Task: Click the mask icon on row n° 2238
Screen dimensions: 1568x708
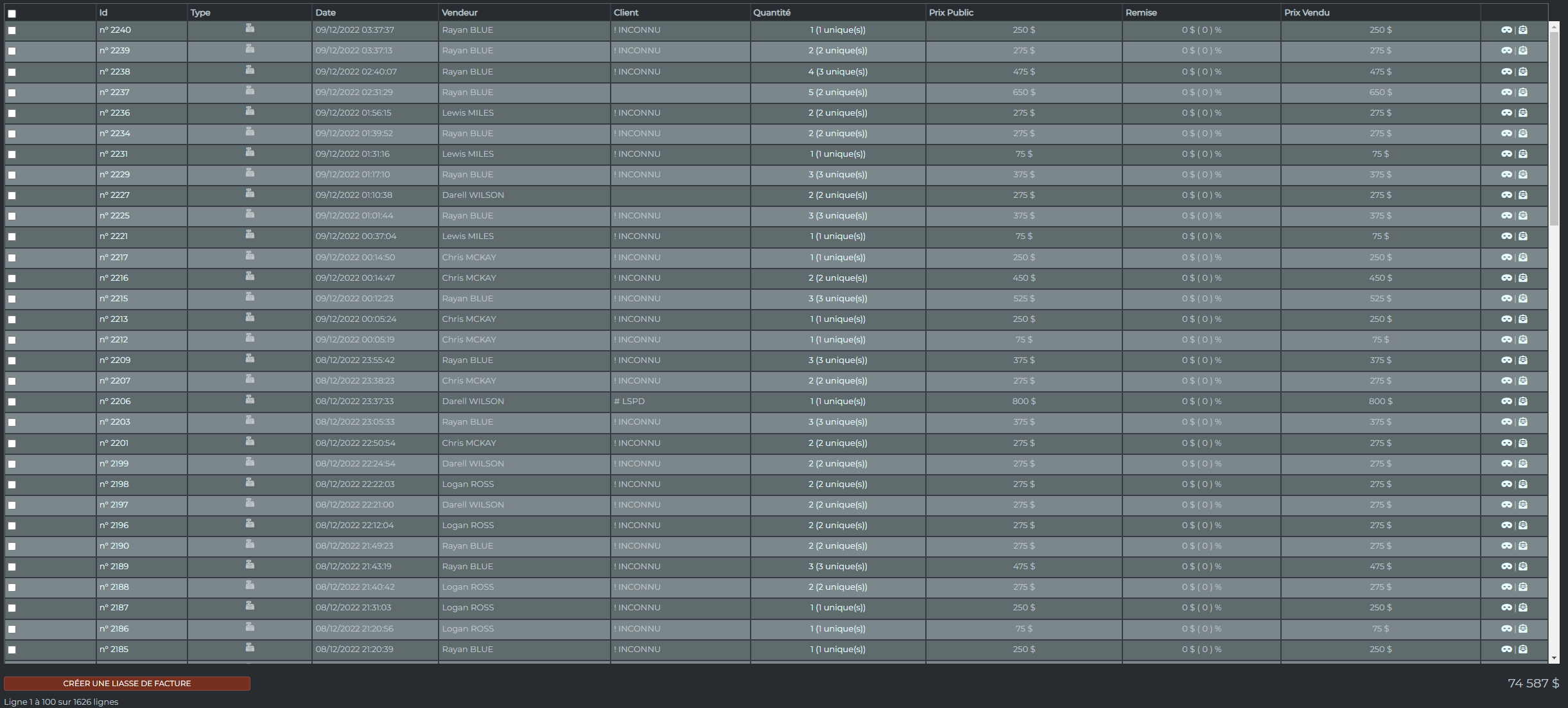Action: click(1506, 72)
